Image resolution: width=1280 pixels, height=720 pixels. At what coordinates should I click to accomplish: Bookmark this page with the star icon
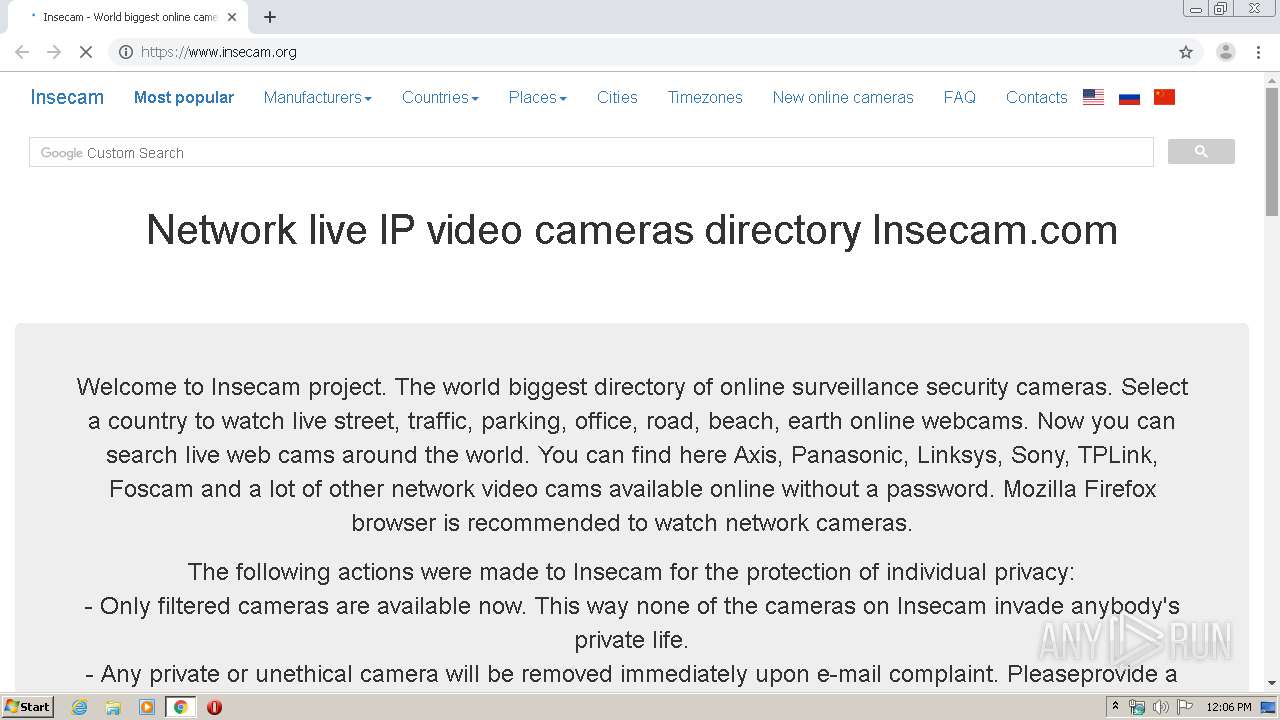1186,52
